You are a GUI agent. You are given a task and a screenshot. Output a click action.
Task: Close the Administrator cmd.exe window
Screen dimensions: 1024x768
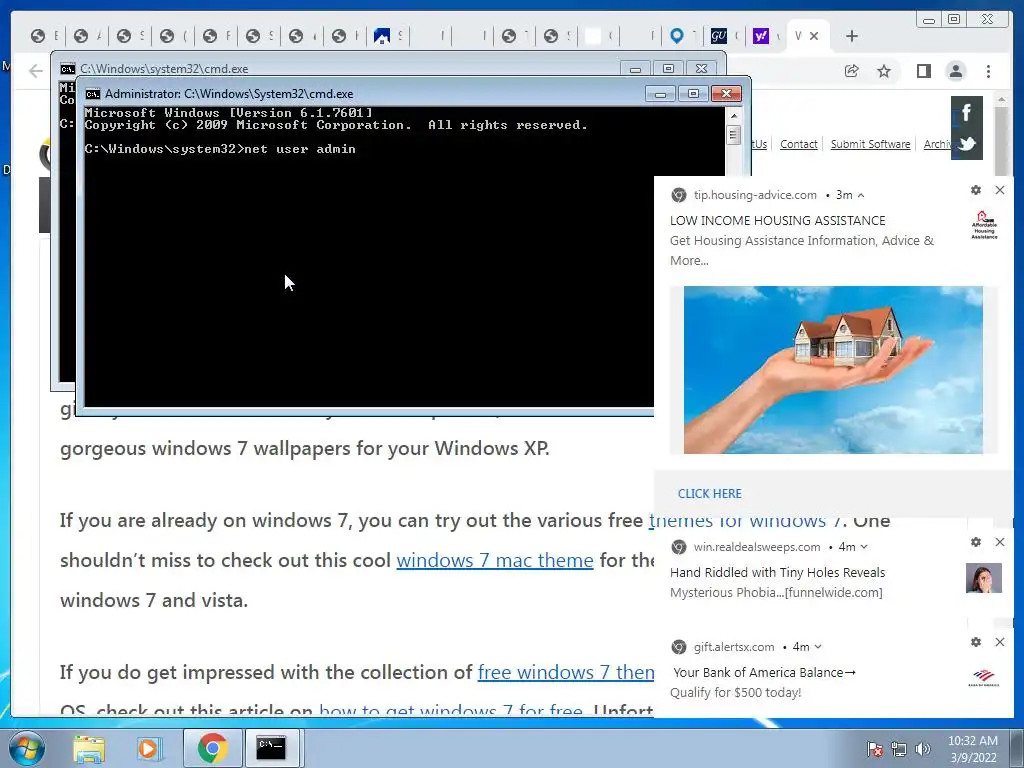click(x=726, y=94)
